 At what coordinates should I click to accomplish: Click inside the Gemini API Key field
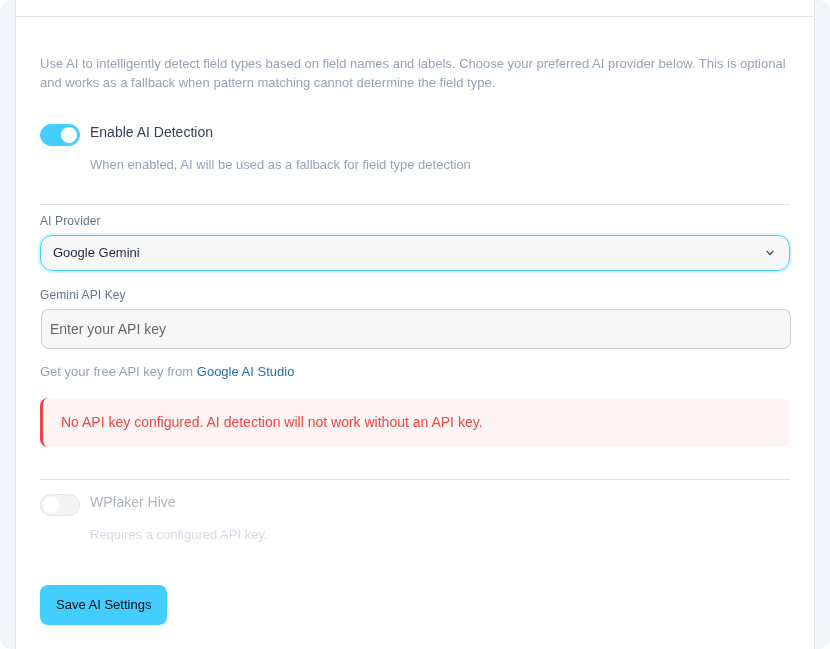(414, 328)
